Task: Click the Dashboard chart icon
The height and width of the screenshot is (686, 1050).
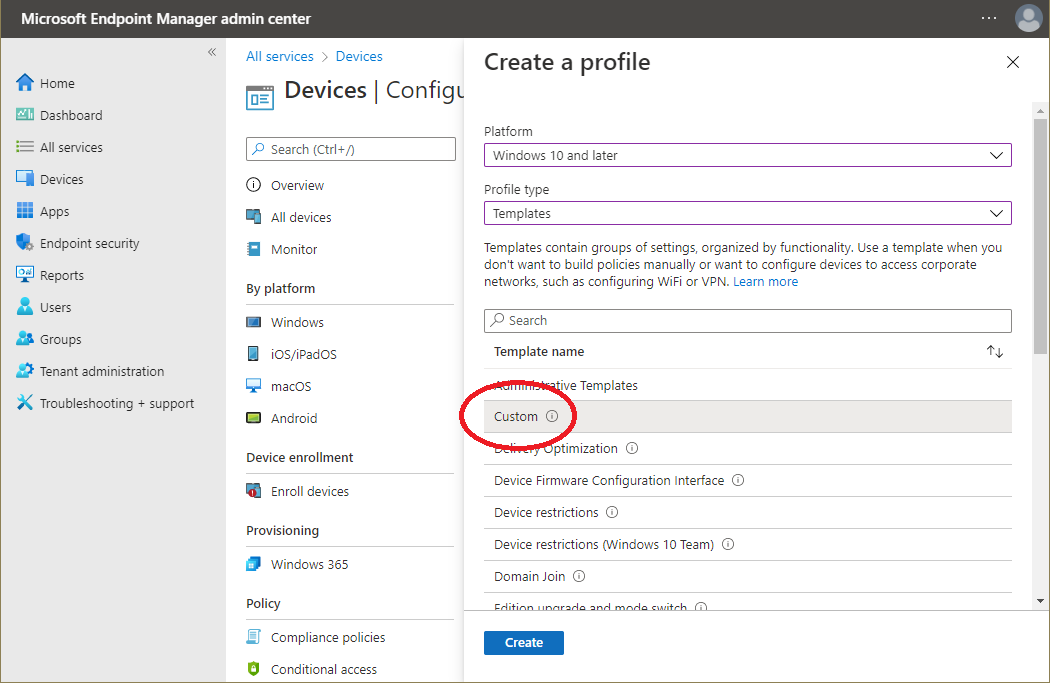Action: pos(25,115)
